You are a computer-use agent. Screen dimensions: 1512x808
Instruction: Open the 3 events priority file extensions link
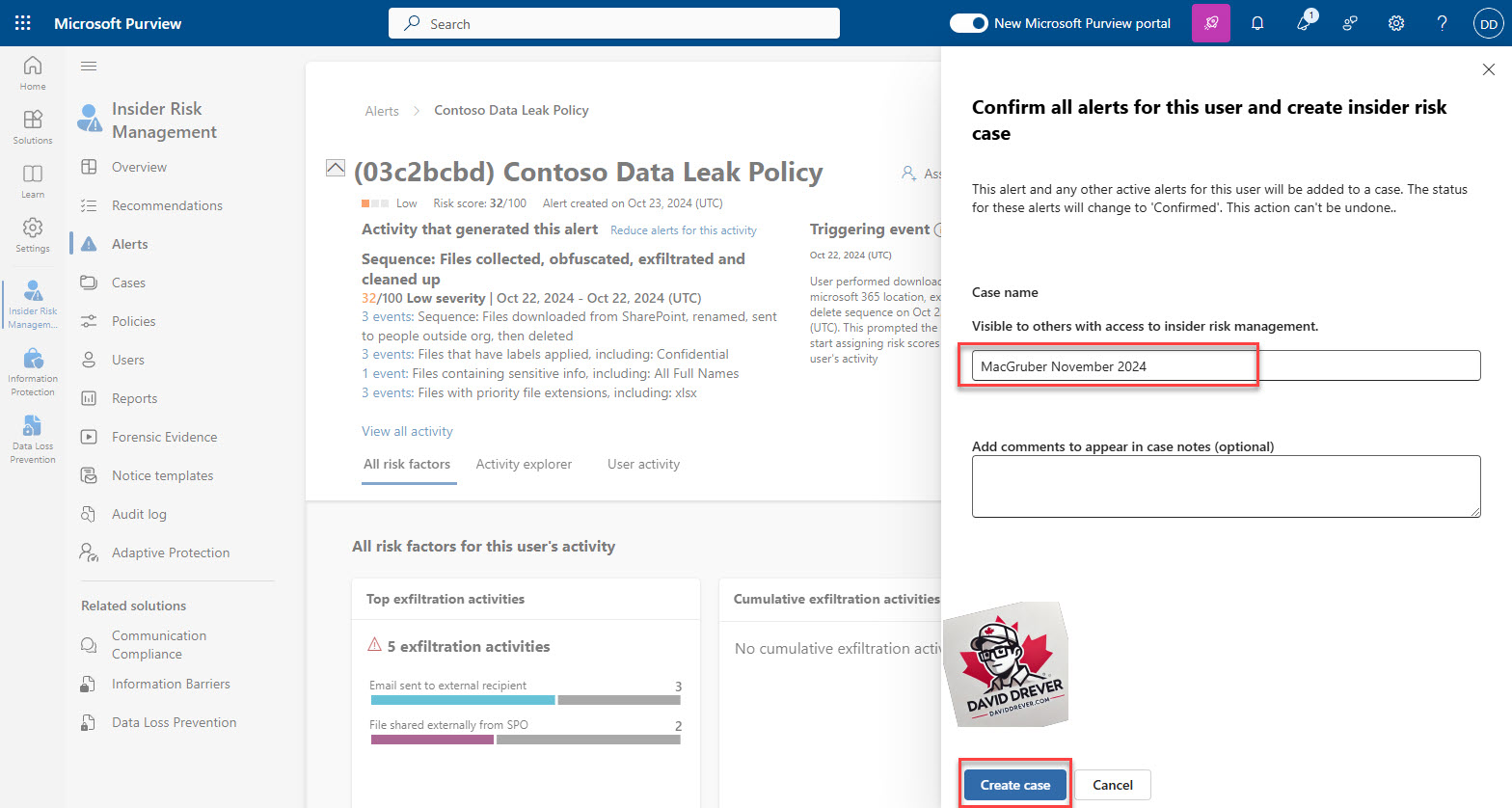coord(388,392)
